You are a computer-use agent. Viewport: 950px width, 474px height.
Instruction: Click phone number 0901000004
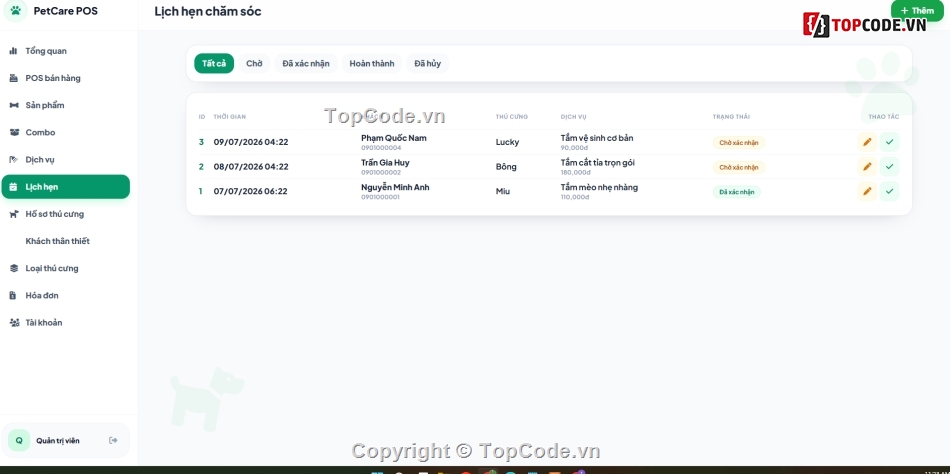point(381,148)
